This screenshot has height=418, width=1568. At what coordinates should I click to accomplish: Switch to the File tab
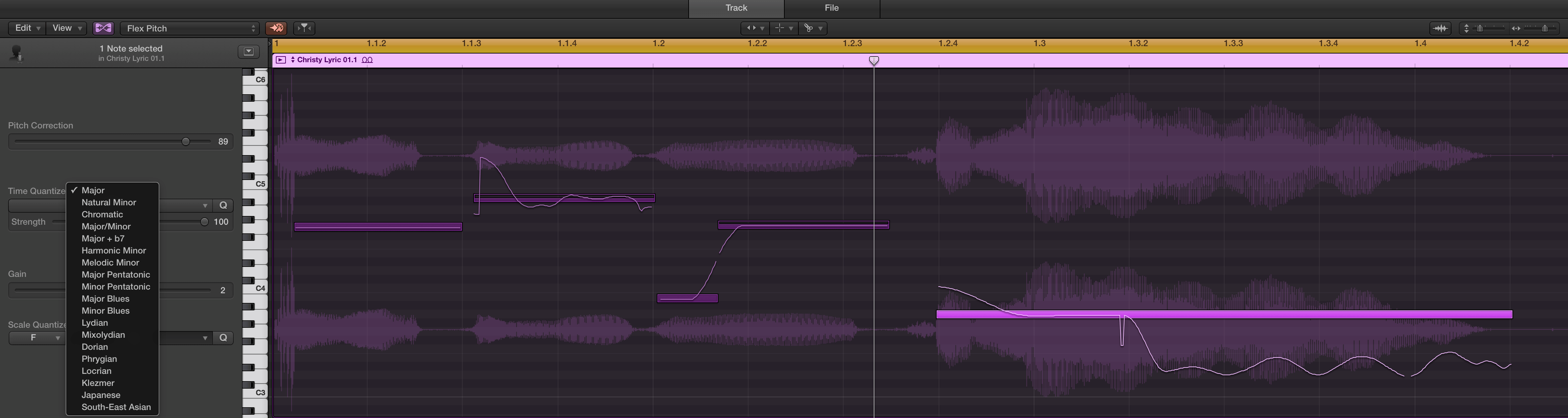point(831,8)
